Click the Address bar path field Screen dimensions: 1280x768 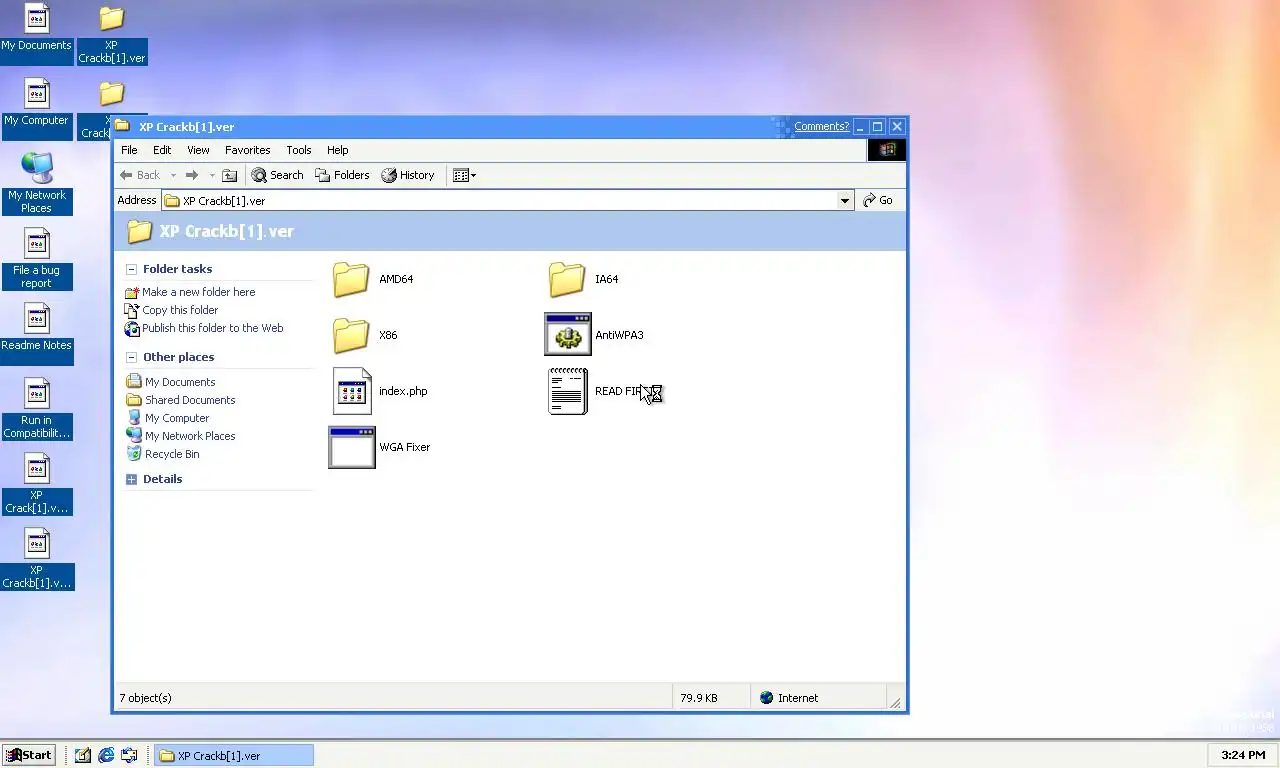499,200
